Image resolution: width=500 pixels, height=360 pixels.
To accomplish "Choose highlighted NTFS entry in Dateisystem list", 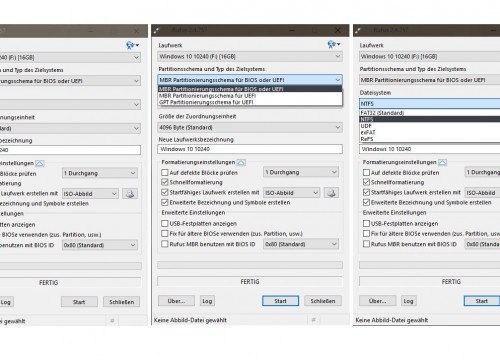I will pyautogui.click(x=430, y=119).
